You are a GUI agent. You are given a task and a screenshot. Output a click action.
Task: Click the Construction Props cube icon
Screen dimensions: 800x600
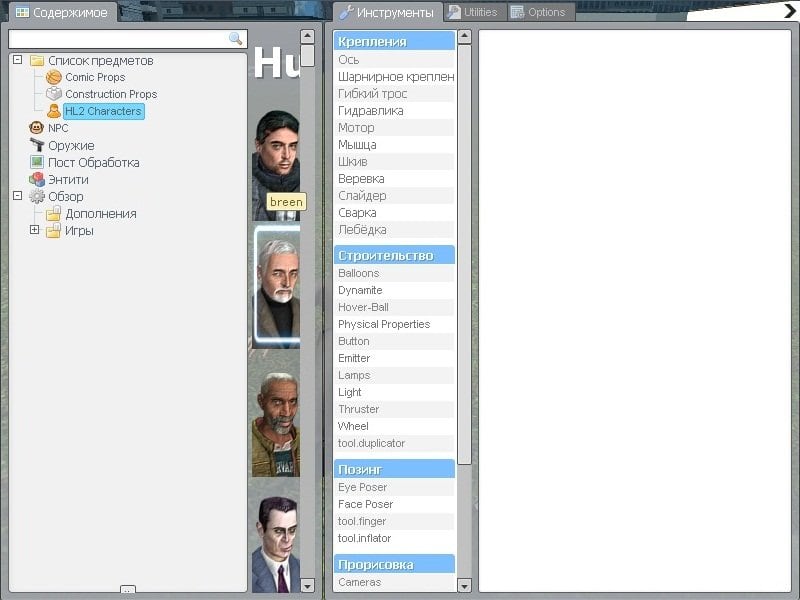point(54,94)
